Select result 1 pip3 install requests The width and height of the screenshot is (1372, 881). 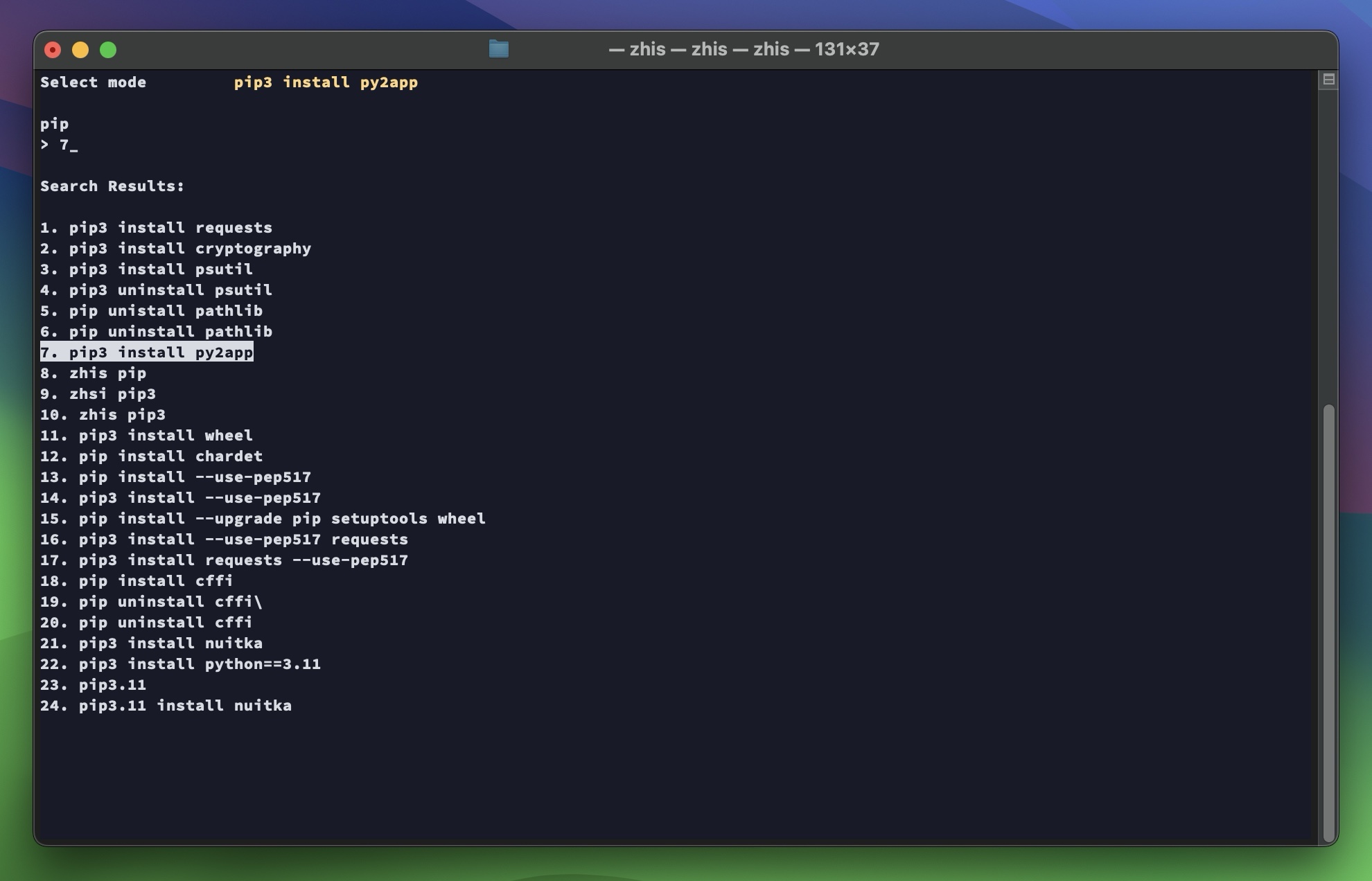point(156,228)
